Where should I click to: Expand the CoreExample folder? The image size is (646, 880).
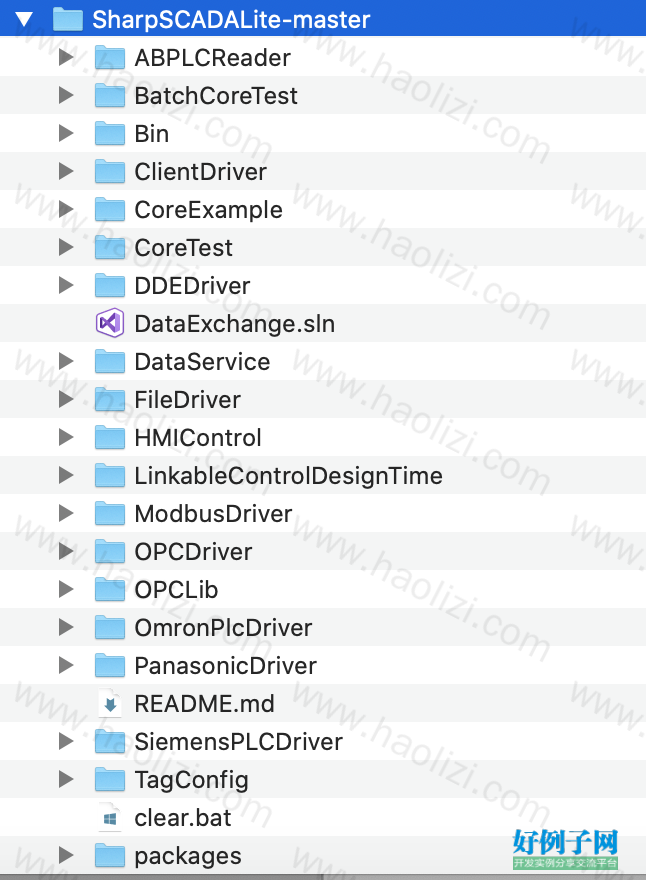pos(66,209)
